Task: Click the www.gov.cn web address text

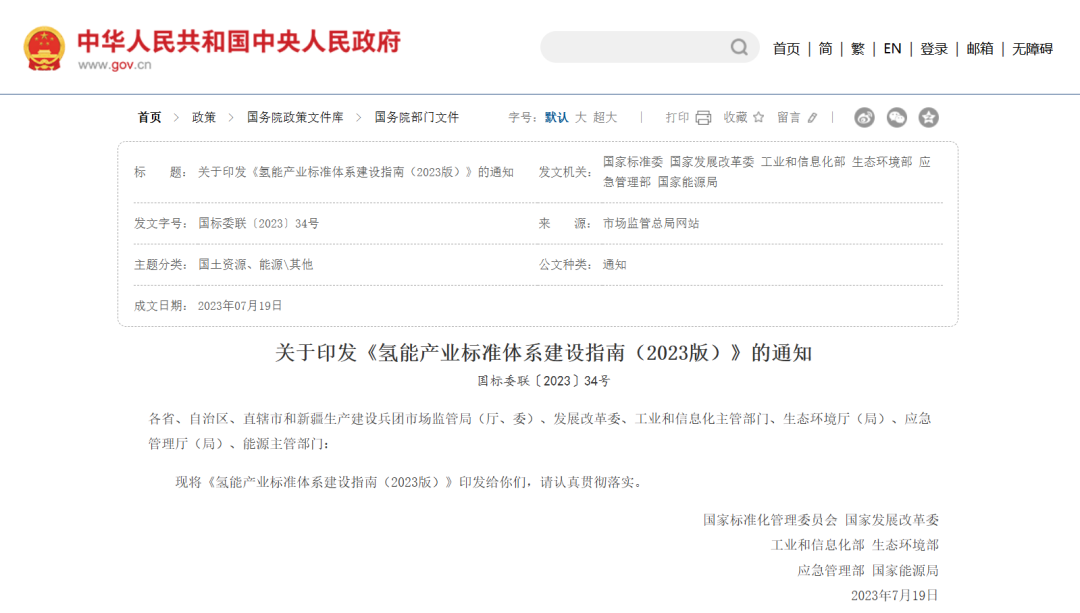Action: (114, 65)
